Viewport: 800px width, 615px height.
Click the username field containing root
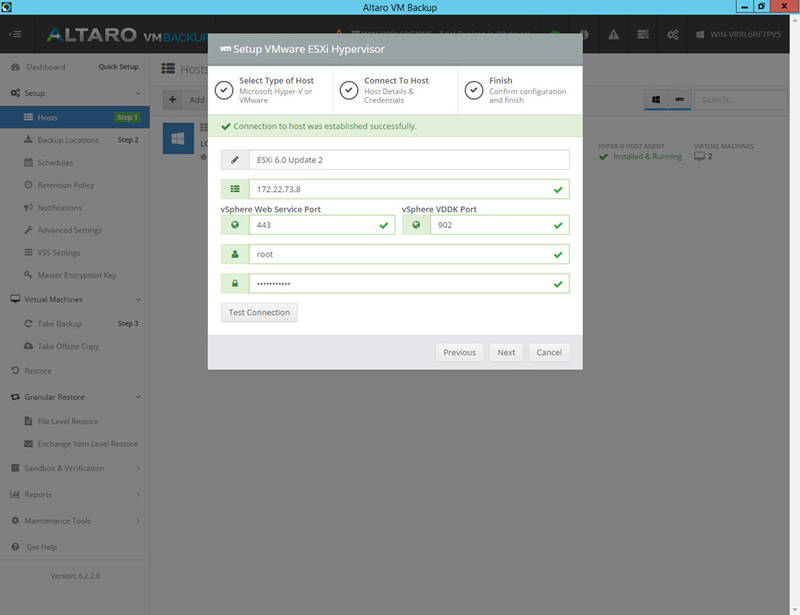[x=409, y=254]
